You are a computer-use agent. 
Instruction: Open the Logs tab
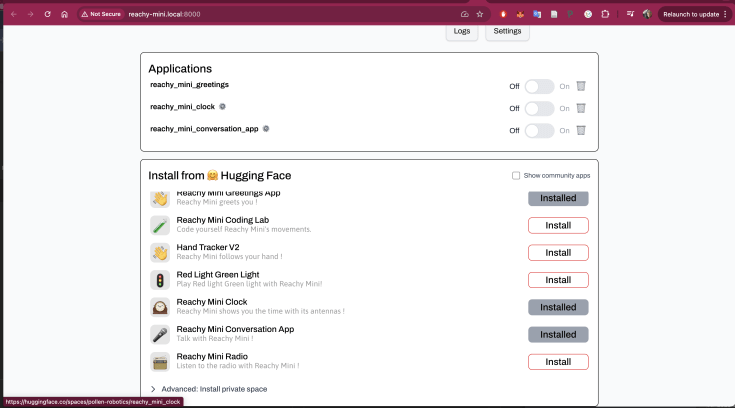(x=461, y=31)
